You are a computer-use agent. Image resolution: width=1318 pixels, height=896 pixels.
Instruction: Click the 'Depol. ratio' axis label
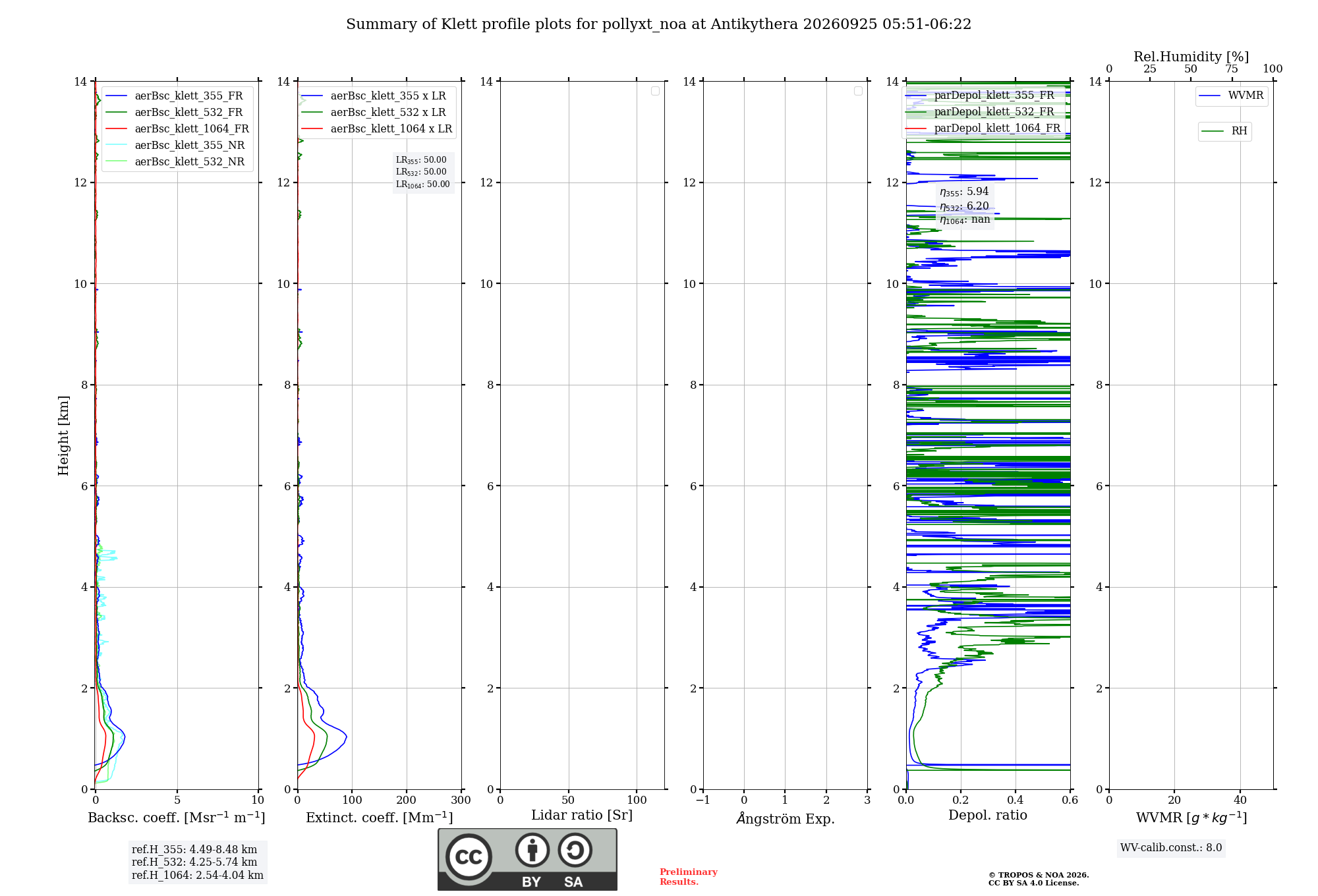tap(988, 816)
